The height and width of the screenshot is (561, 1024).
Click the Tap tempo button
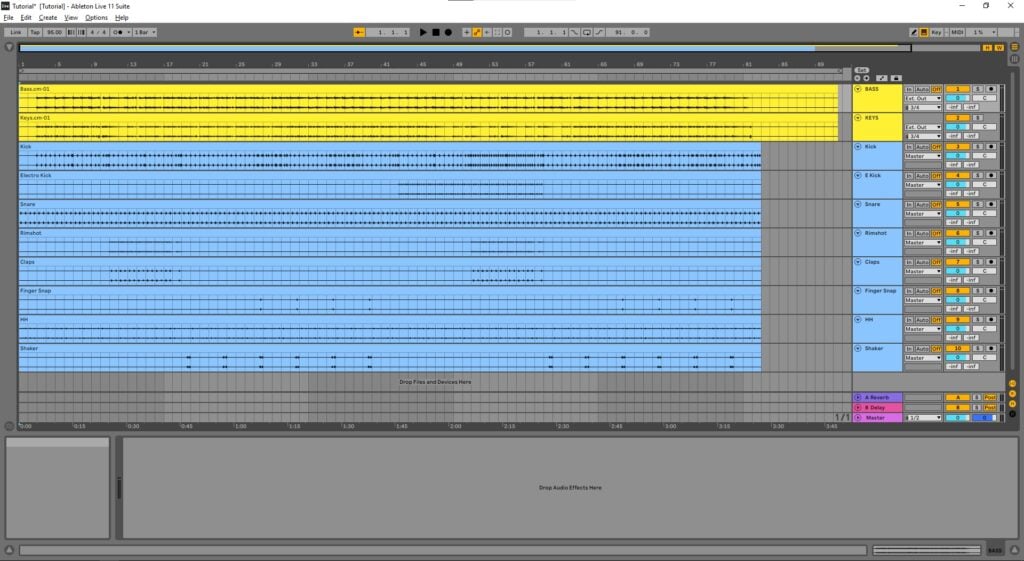click(35, 32)
